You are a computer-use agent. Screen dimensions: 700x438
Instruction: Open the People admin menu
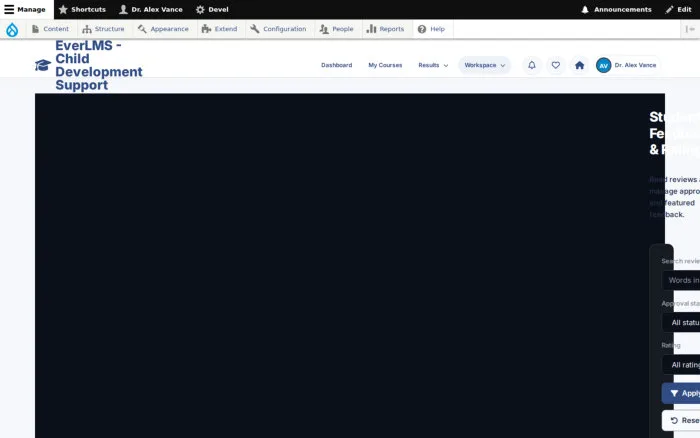click(337, 29)
